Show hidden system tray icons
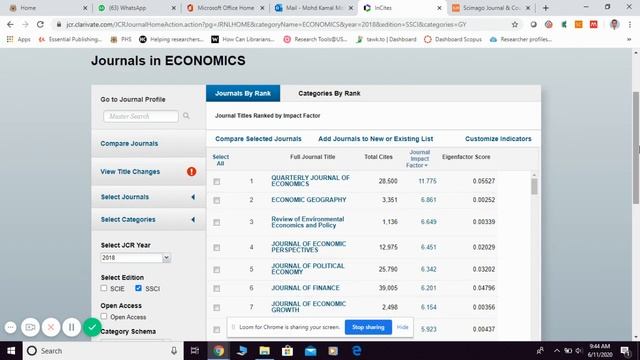Screen dimensions: 640x360 click(x=557, y=351)
